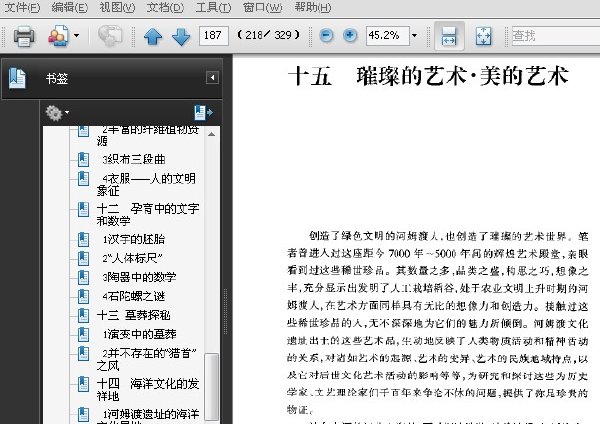Click the bookmark icon beside 3织布三段曲

click(83, 159)
